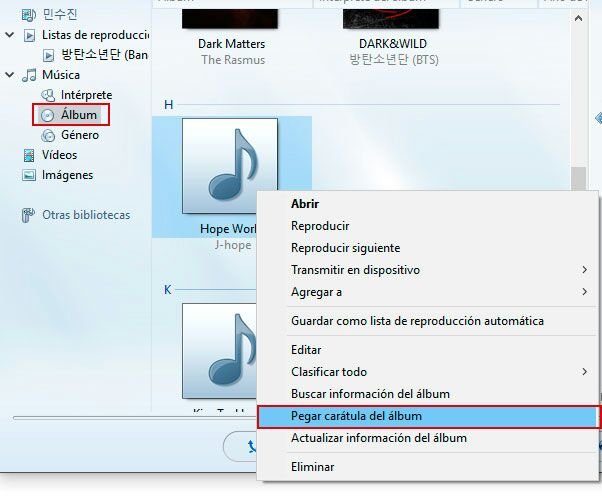This screenshot has width=602, height=496.
Task: Click the Otras bibliotecas icon
Action: coord(28,215)
